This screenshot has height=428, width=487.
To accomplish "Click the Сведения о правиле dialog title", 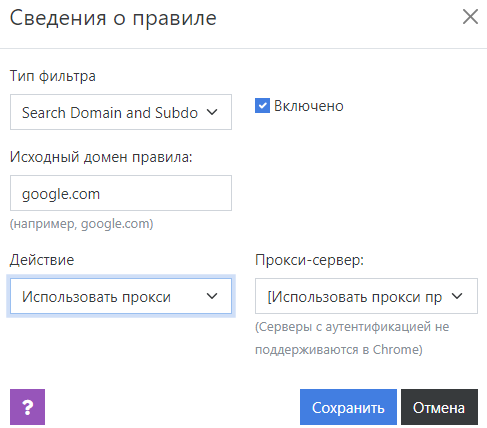I will point(113,18).
